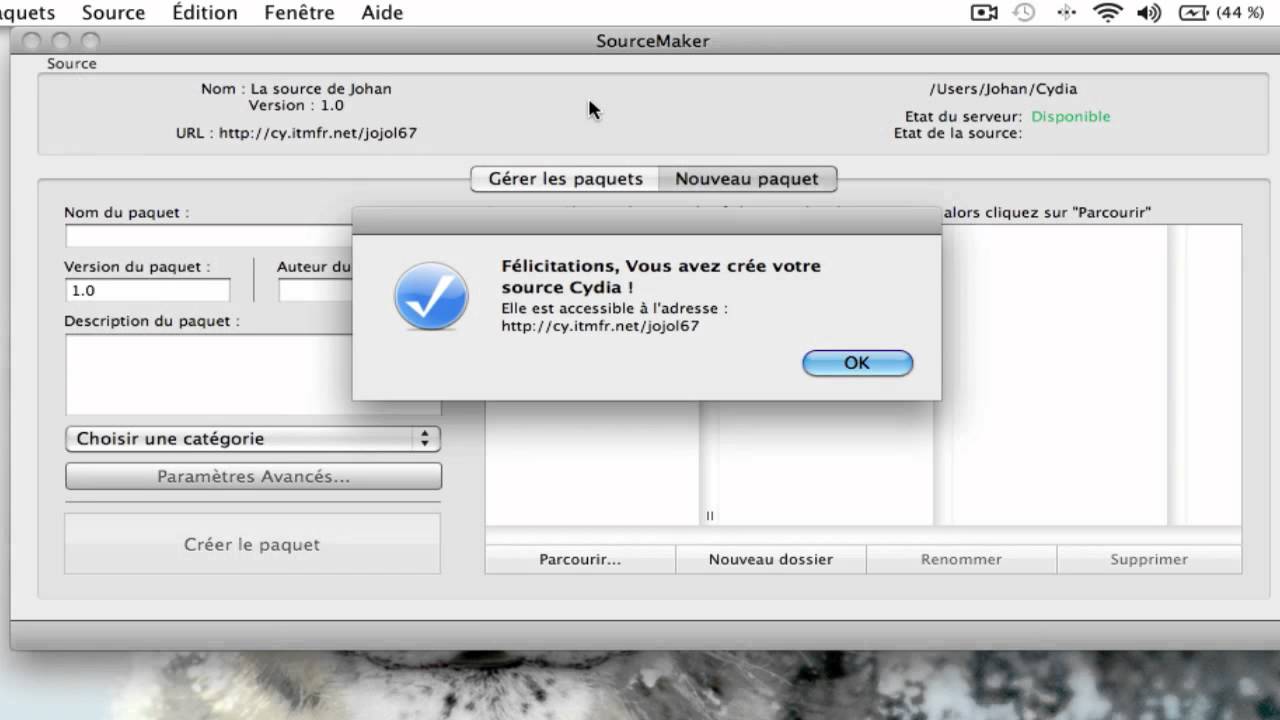The width and height of the screenshot is (1280, 720).
Task: Click the URL http://cy.itmfr.net/jojol67 text in header
Action: [296, 133]
